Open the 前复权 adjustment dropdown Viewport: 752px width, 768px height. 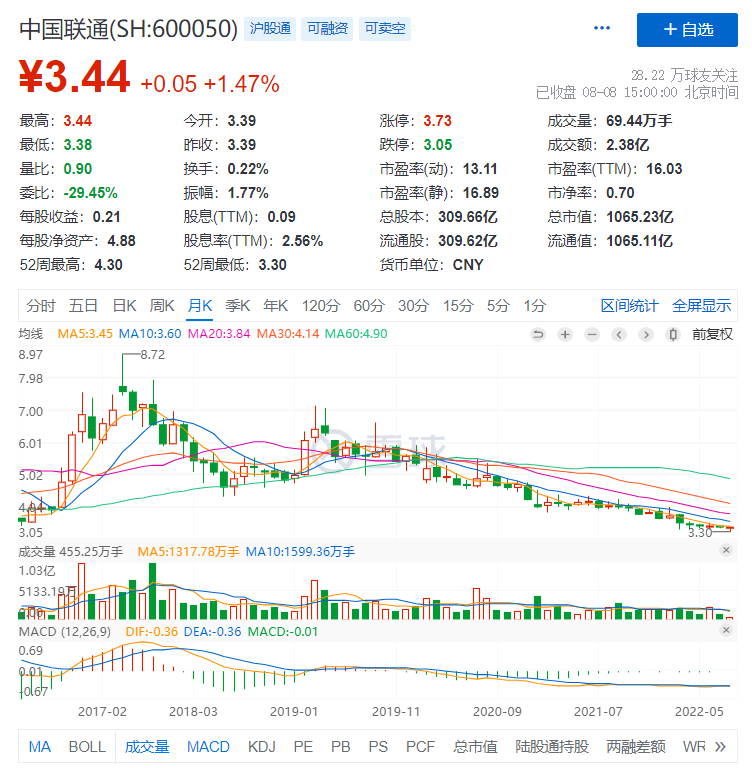pos(712,335)
